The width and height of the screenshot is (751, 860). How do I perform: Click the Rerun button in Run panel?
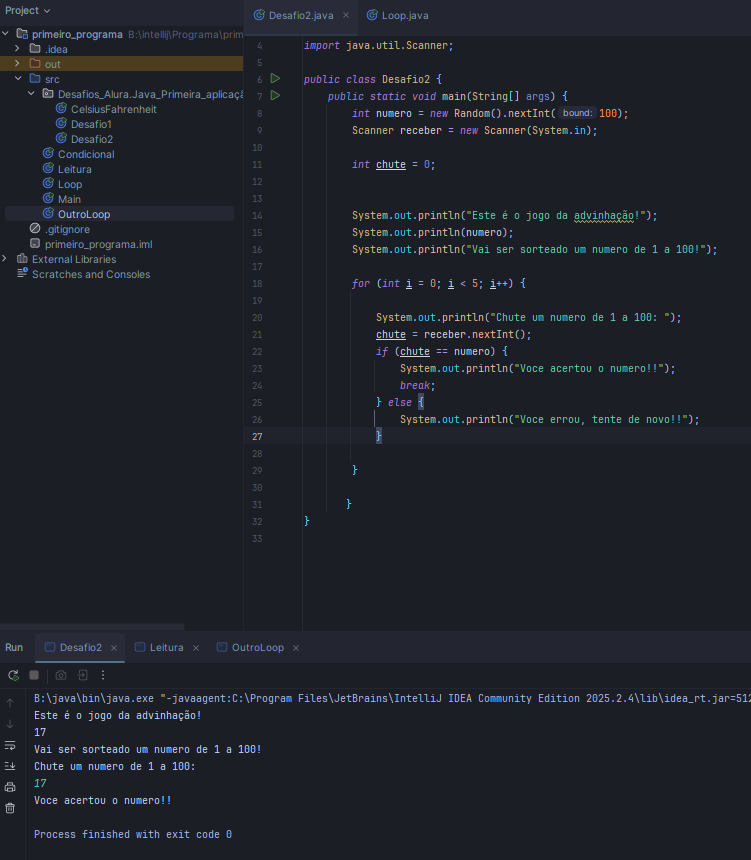coord(13,675)
